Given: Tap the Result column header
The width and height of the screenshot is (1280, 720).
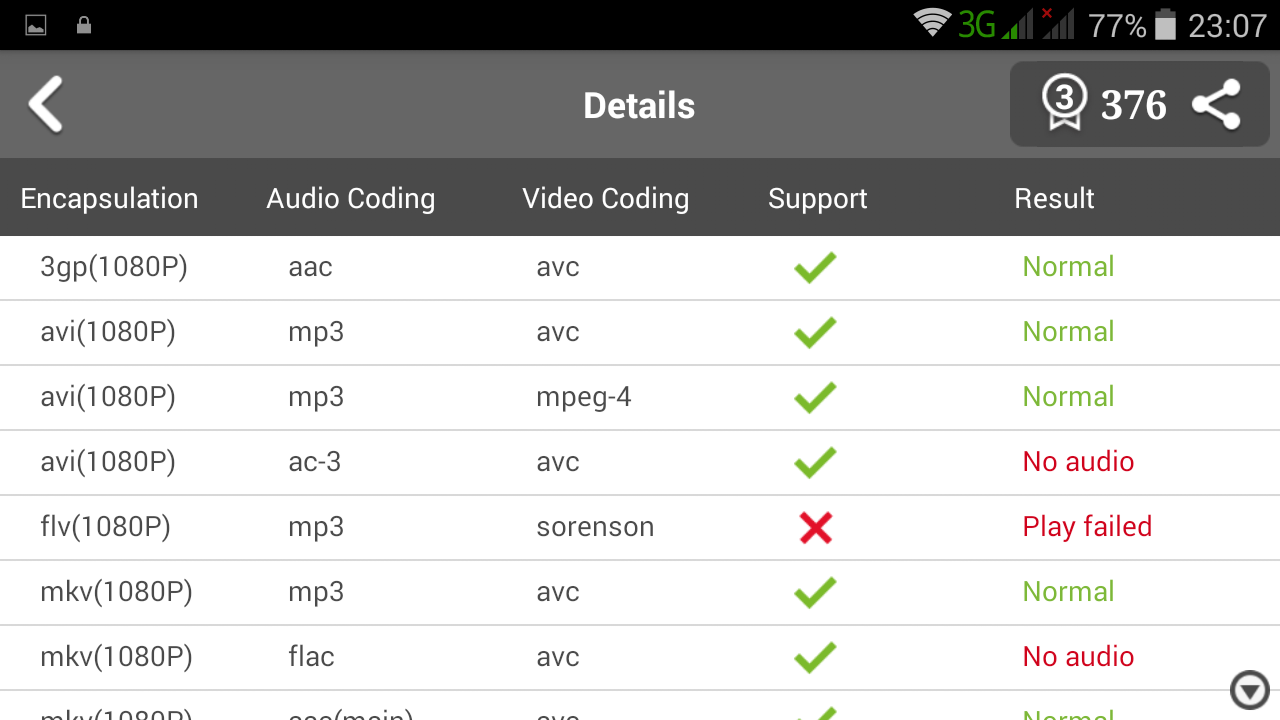Looking at the screenshot, I should coord(1054,198).
